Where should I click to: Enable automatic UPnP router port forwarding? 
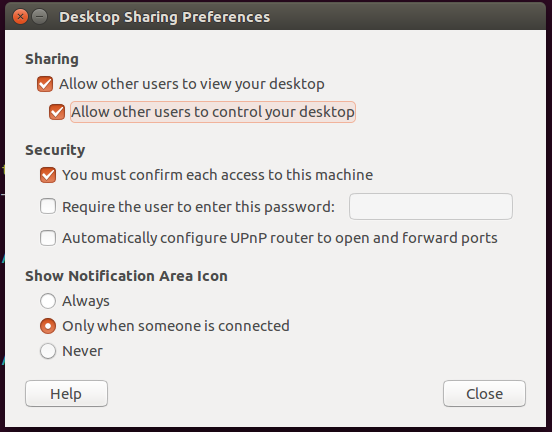[48, 238]
